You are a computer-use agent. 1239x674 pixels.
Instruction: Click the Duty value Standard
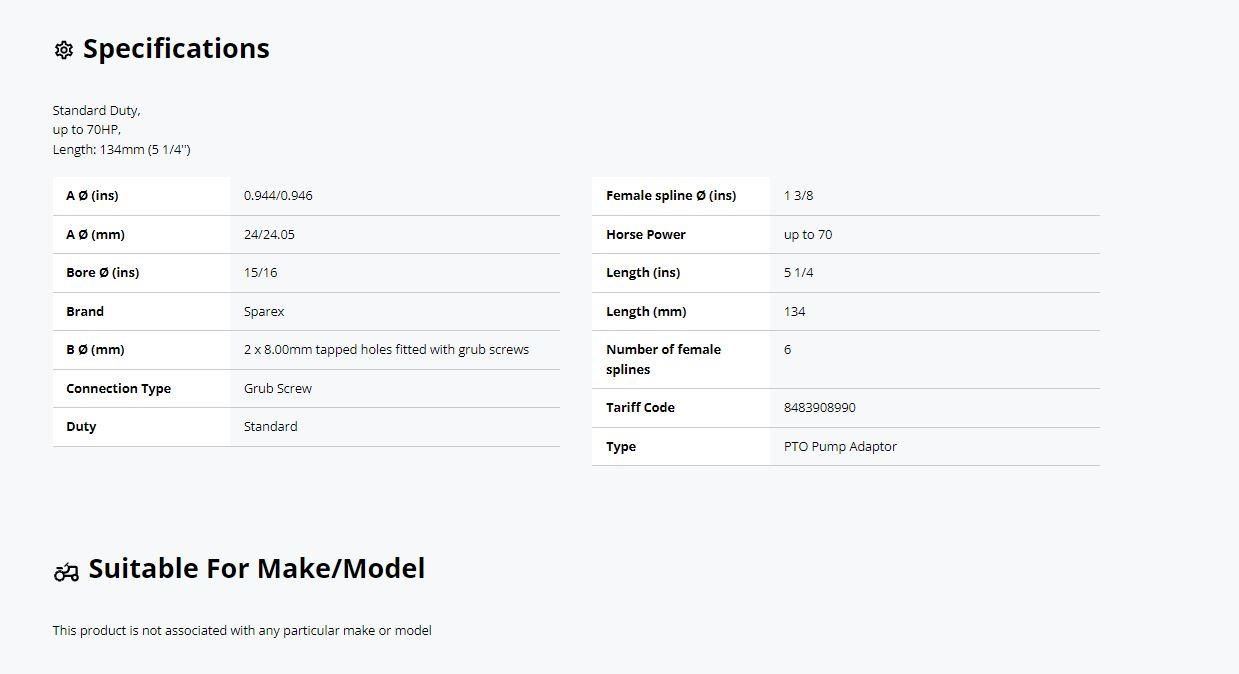coord(270,426)
